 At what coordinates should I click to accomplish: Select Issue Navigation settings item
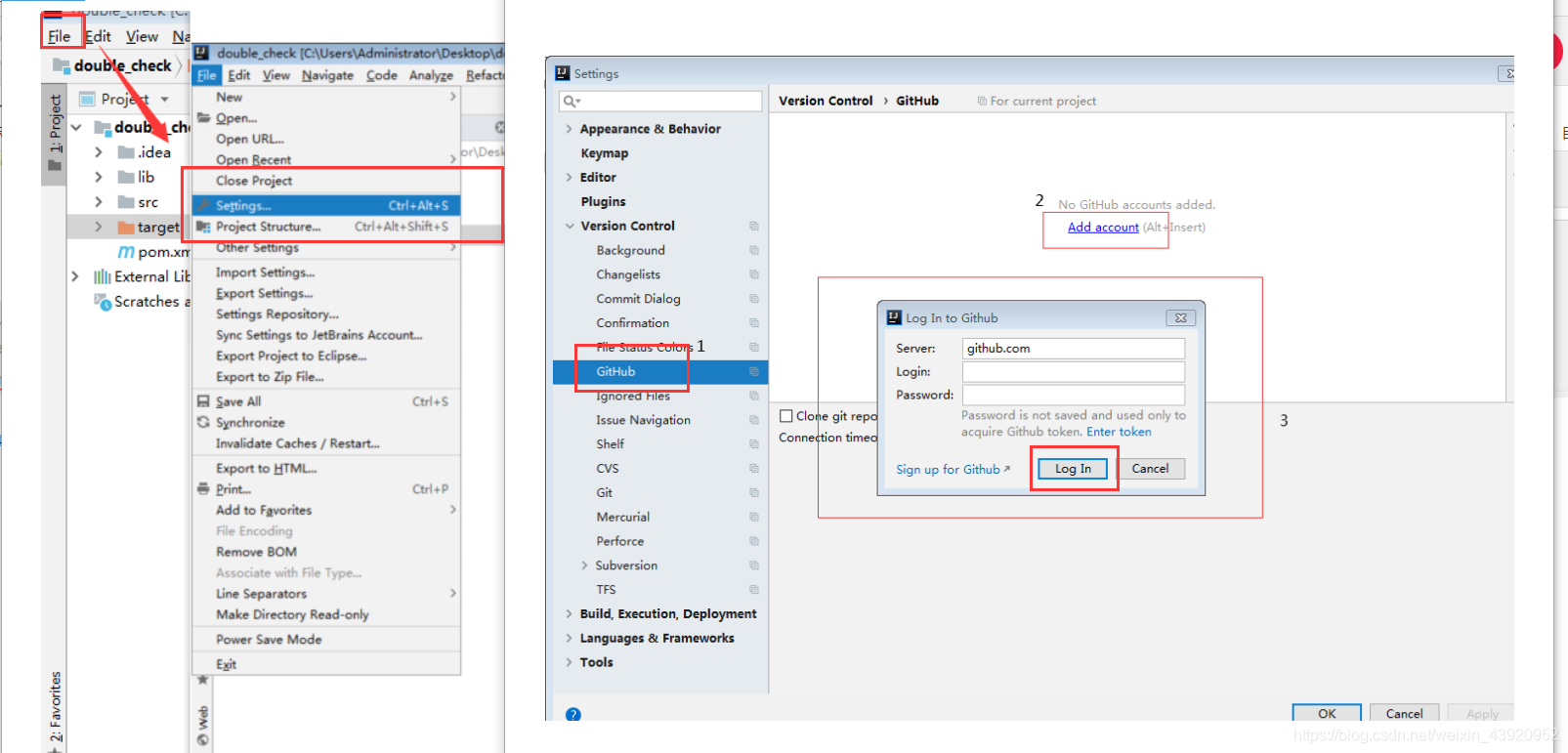(x=643, y=420)
